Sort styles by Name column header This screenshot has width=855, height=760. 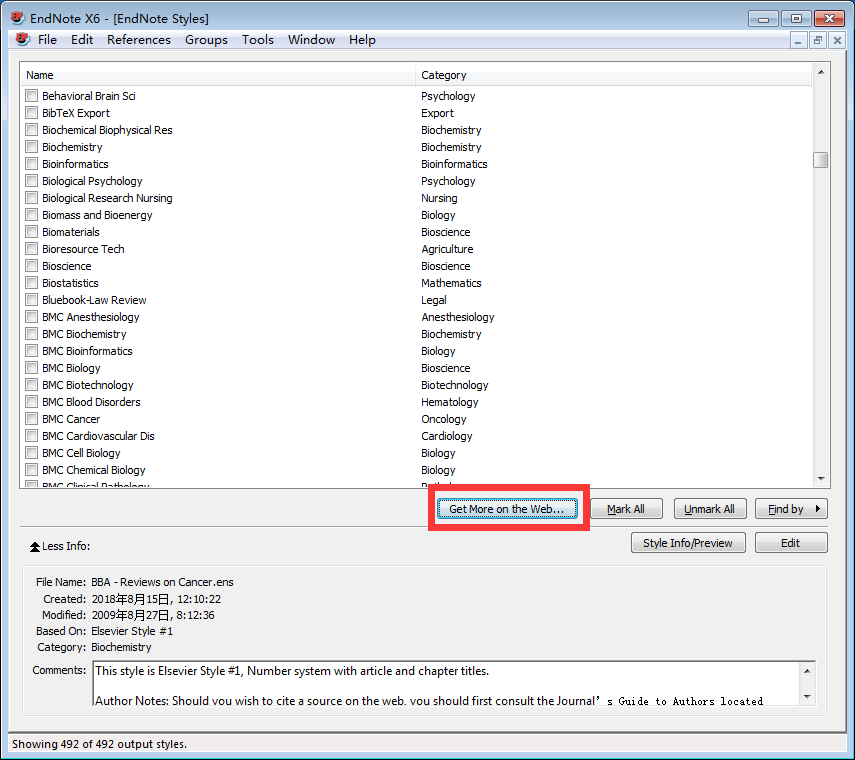tap(218, 75)
